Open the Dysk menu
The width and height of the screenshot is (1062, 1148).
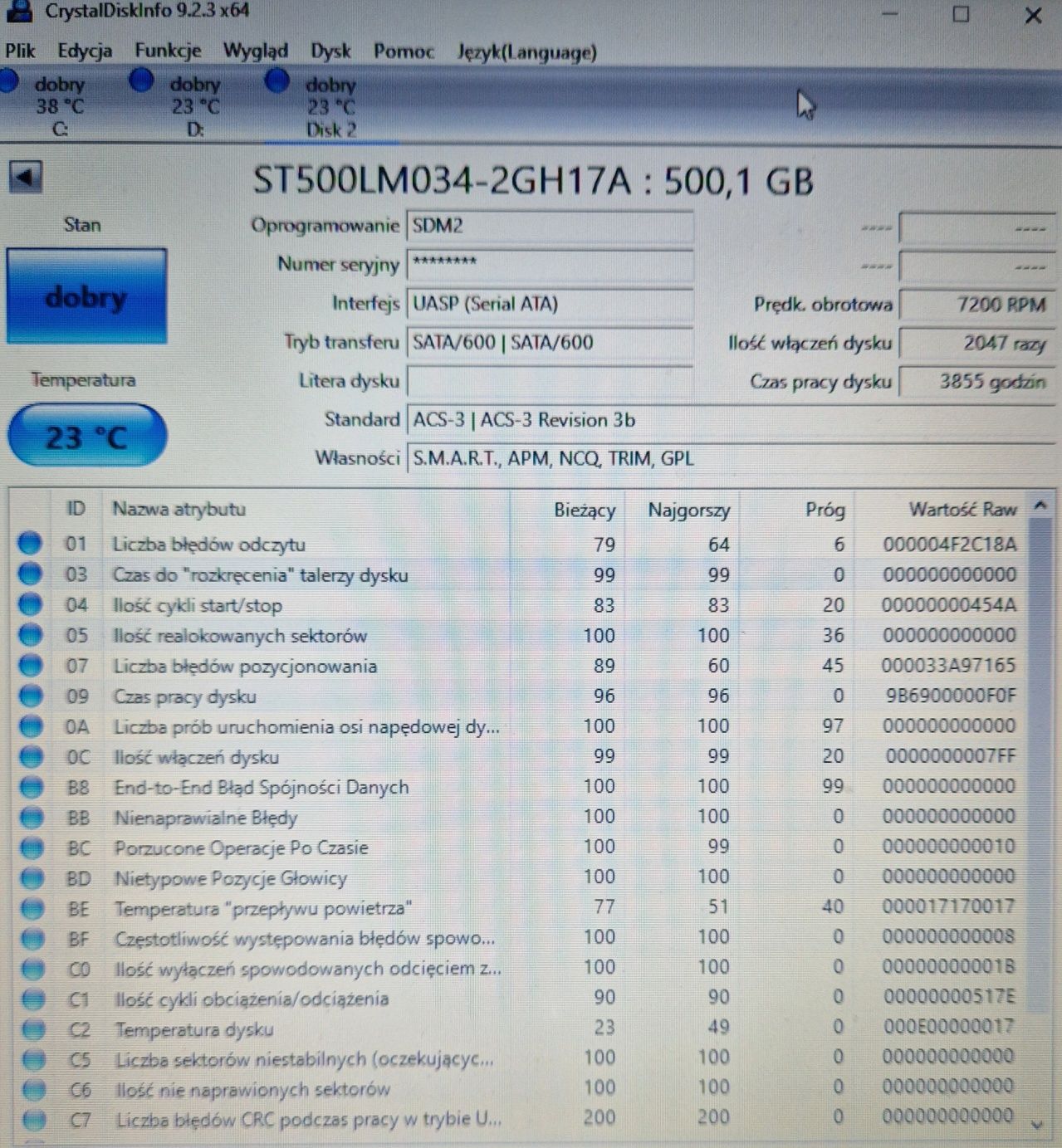click(330, 51)
